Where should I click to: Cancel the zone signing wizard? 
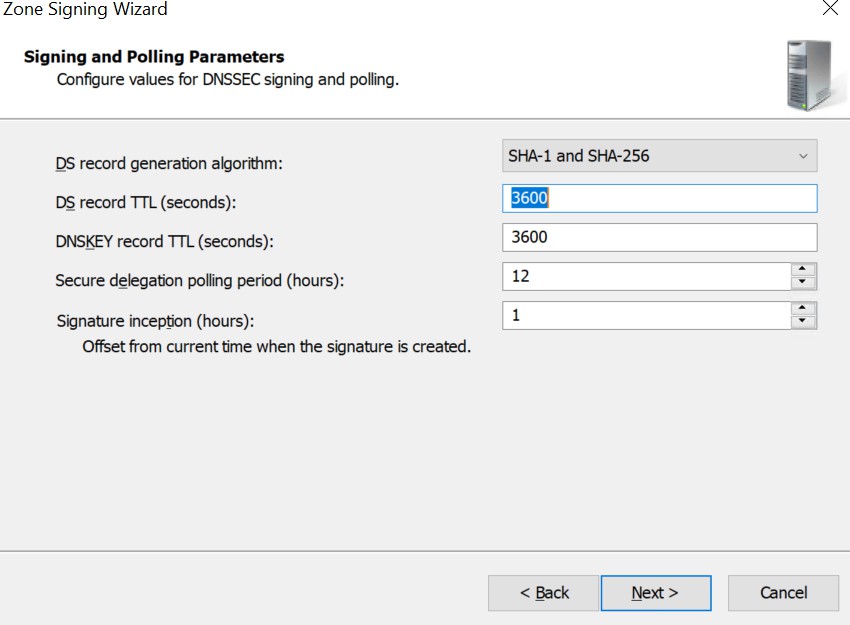pos(783,593)
